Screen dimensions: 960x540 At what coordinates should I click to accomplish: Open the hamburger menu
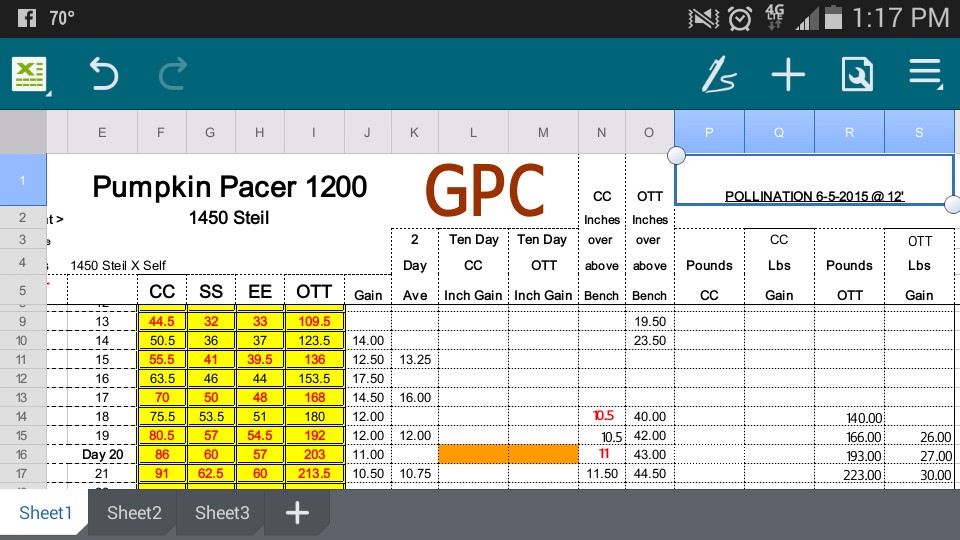[925, 75]
